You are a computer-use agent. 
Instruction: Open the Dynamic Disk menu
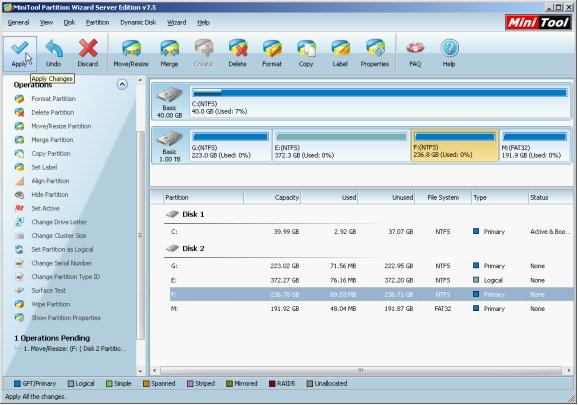138,22
